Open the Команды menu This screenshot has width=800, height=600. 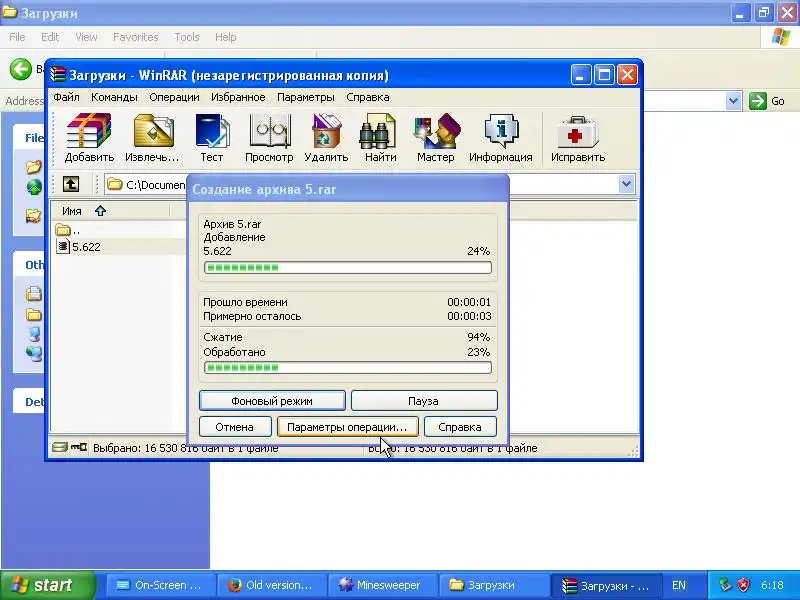[114, 97]
